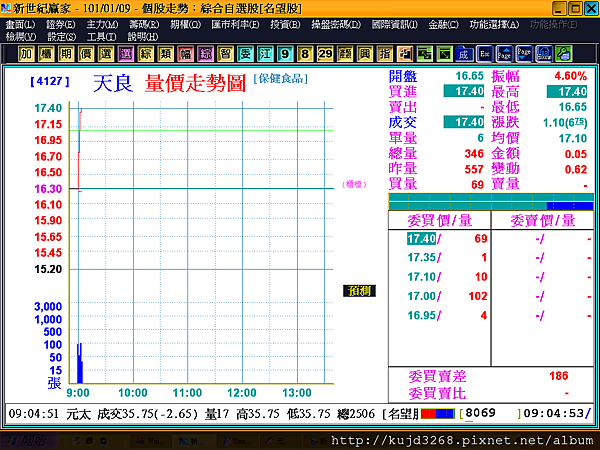
Task: Click the 額 toolbar icon
Action: pyautogui.click(x=345, y=54)
